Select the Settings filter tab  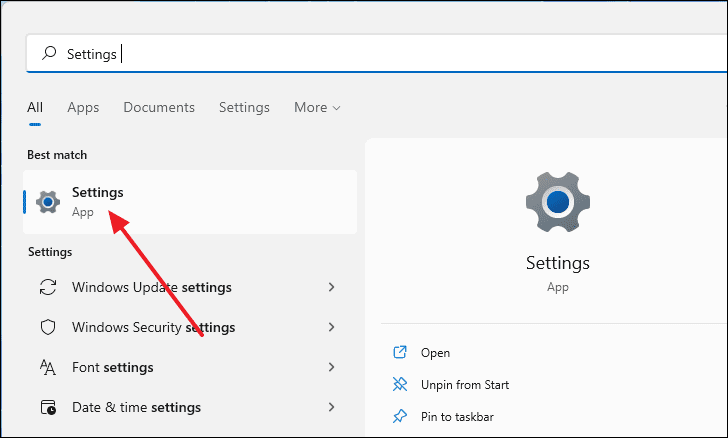244,107
